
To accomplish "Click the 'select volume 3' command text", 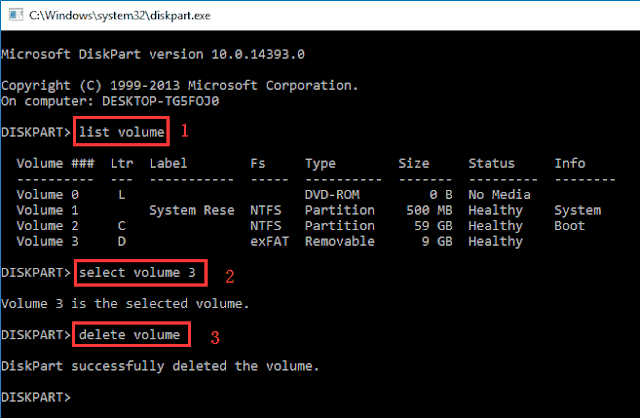I will pos(137,272).
